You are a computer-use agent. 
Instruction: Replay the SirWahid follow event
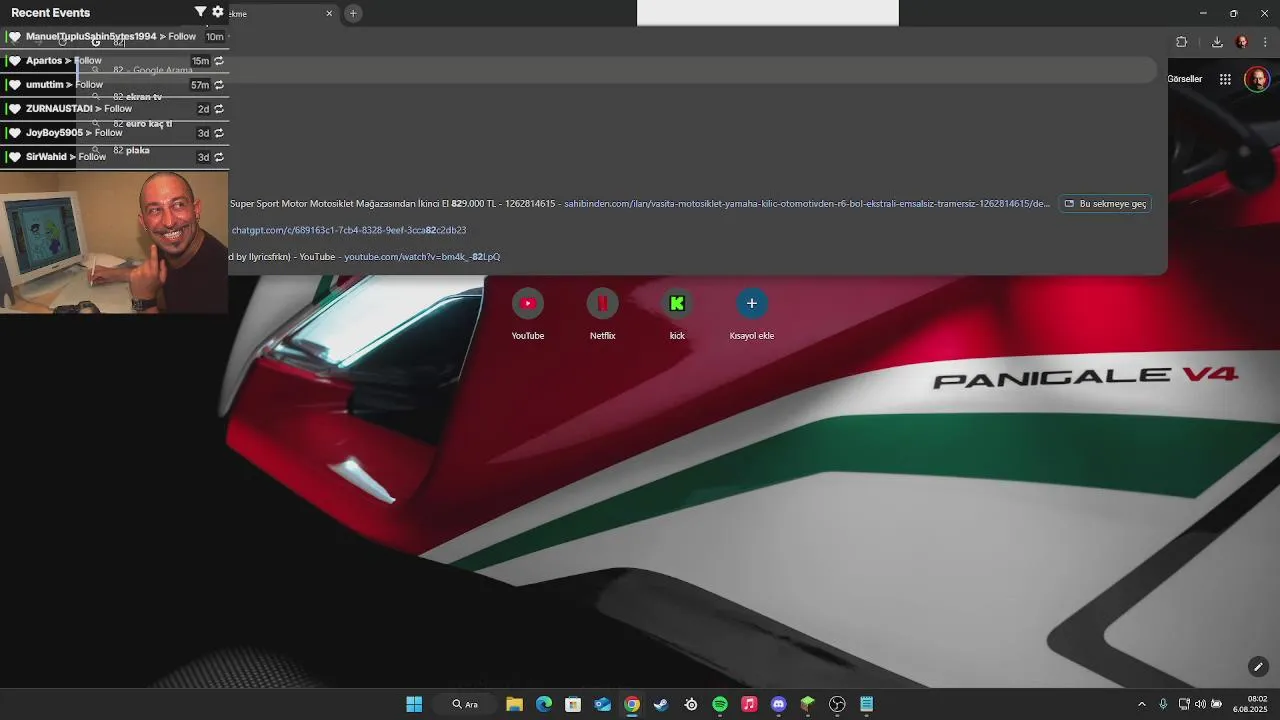click(219, 157)
